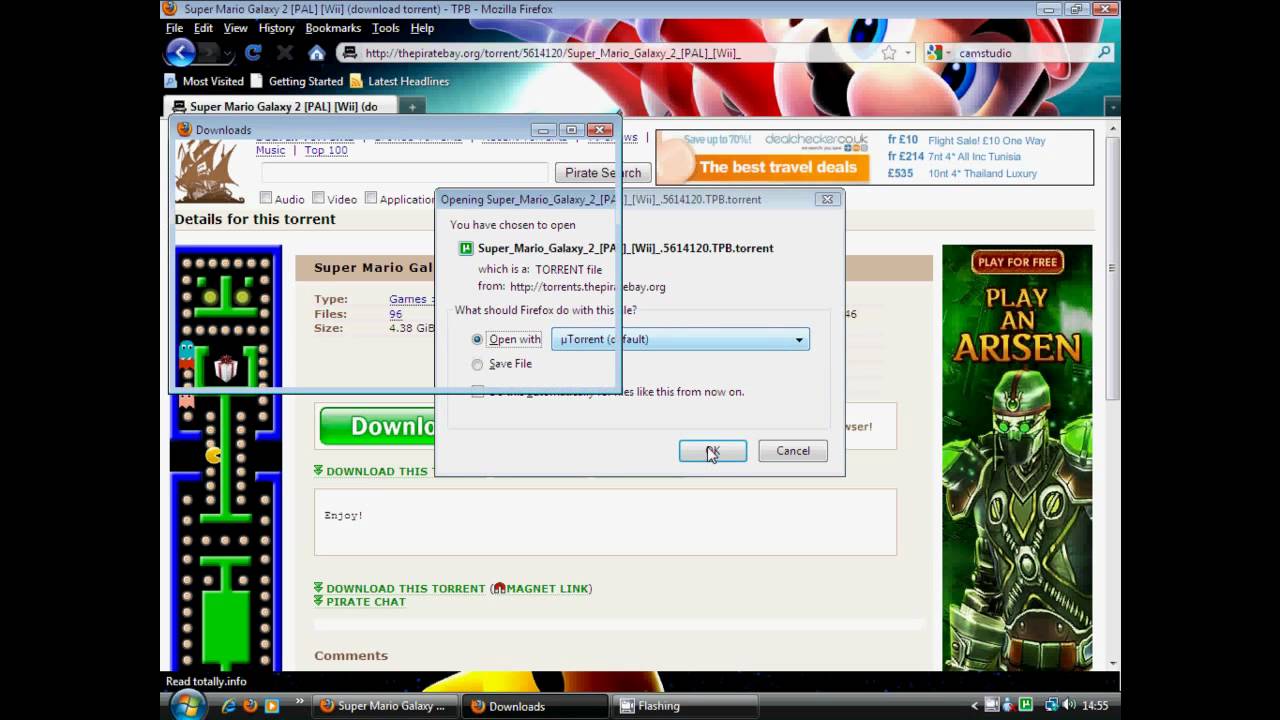
Task: Go back with the Firefox back arrow
Action: (180, 53)
